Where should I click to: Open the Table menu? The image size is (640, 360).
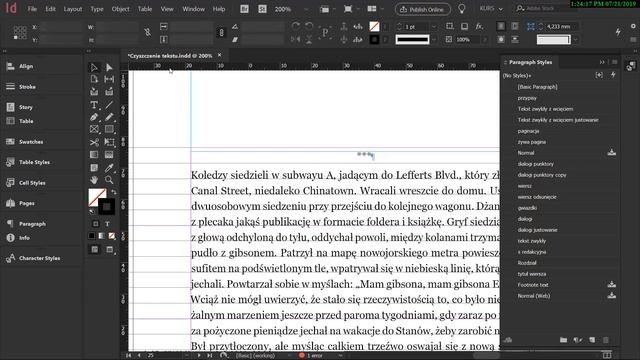pos(144,9)
